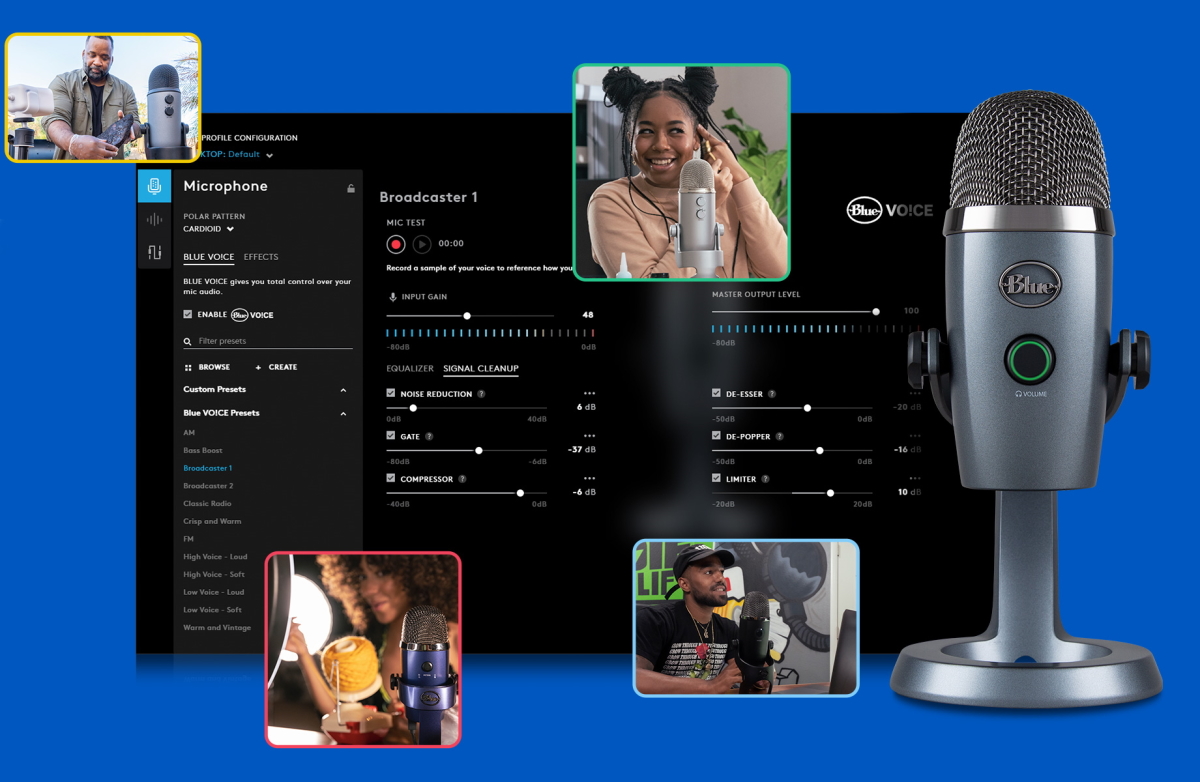Click the magnifier icon in Filter presets
This screenshot has height=782, width=1200.
(187, 342)
